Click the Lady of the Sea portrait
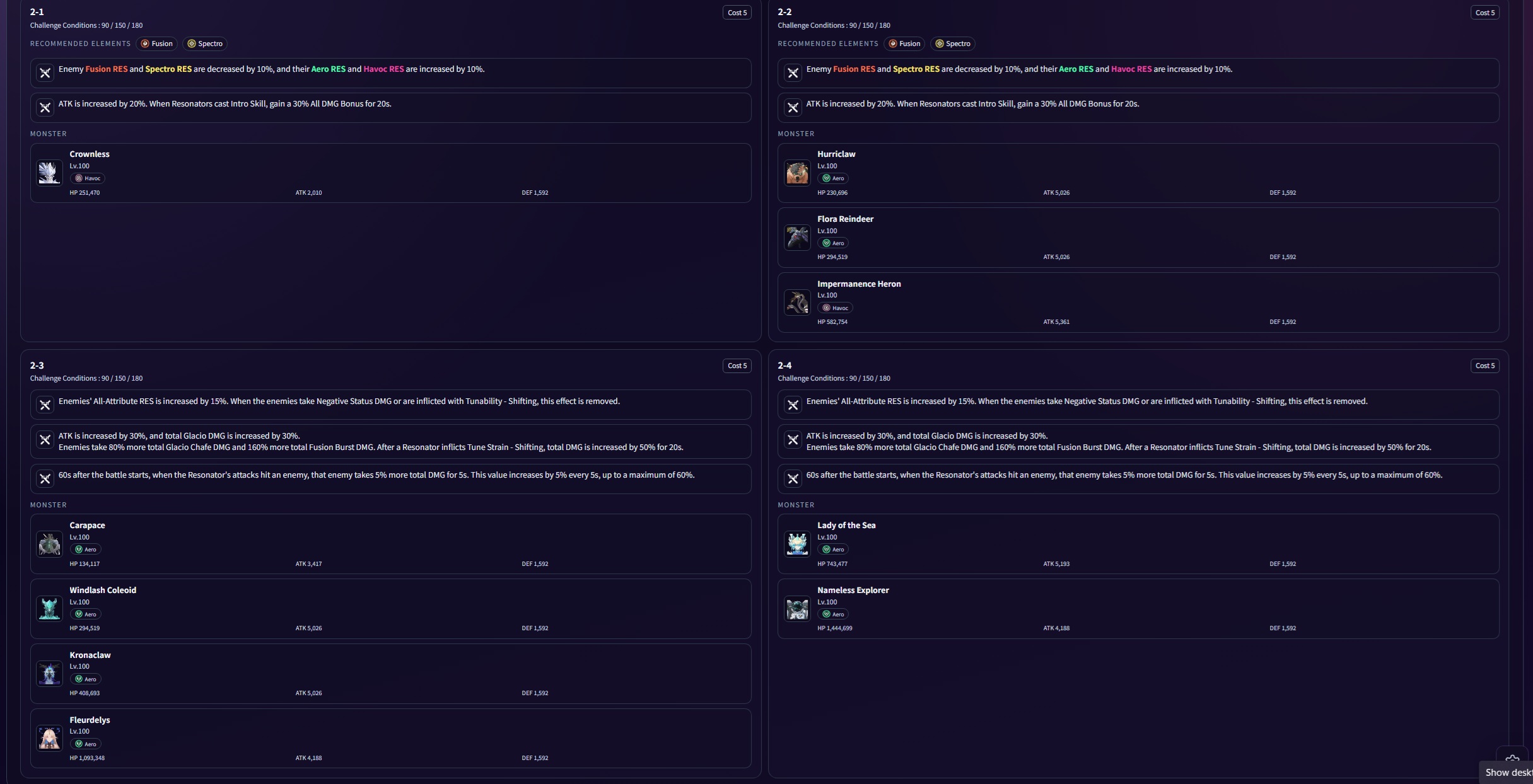This screenshot has width=1533, height=784. 797,544
